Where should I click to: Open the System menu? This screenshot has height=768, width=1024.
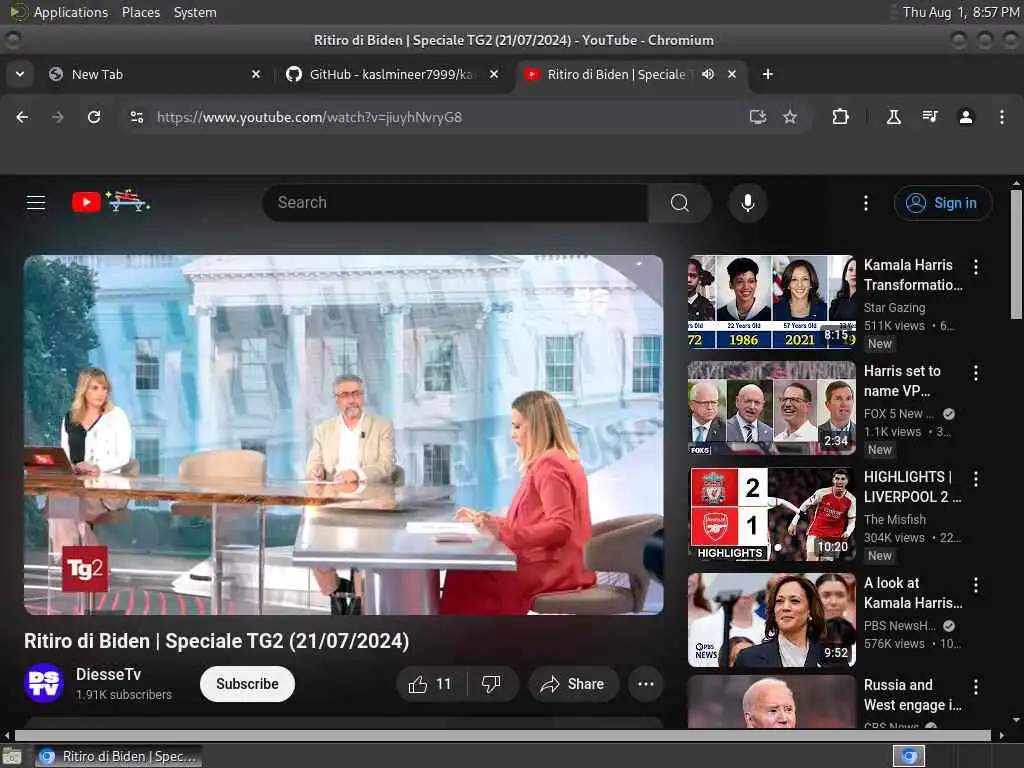195,12
